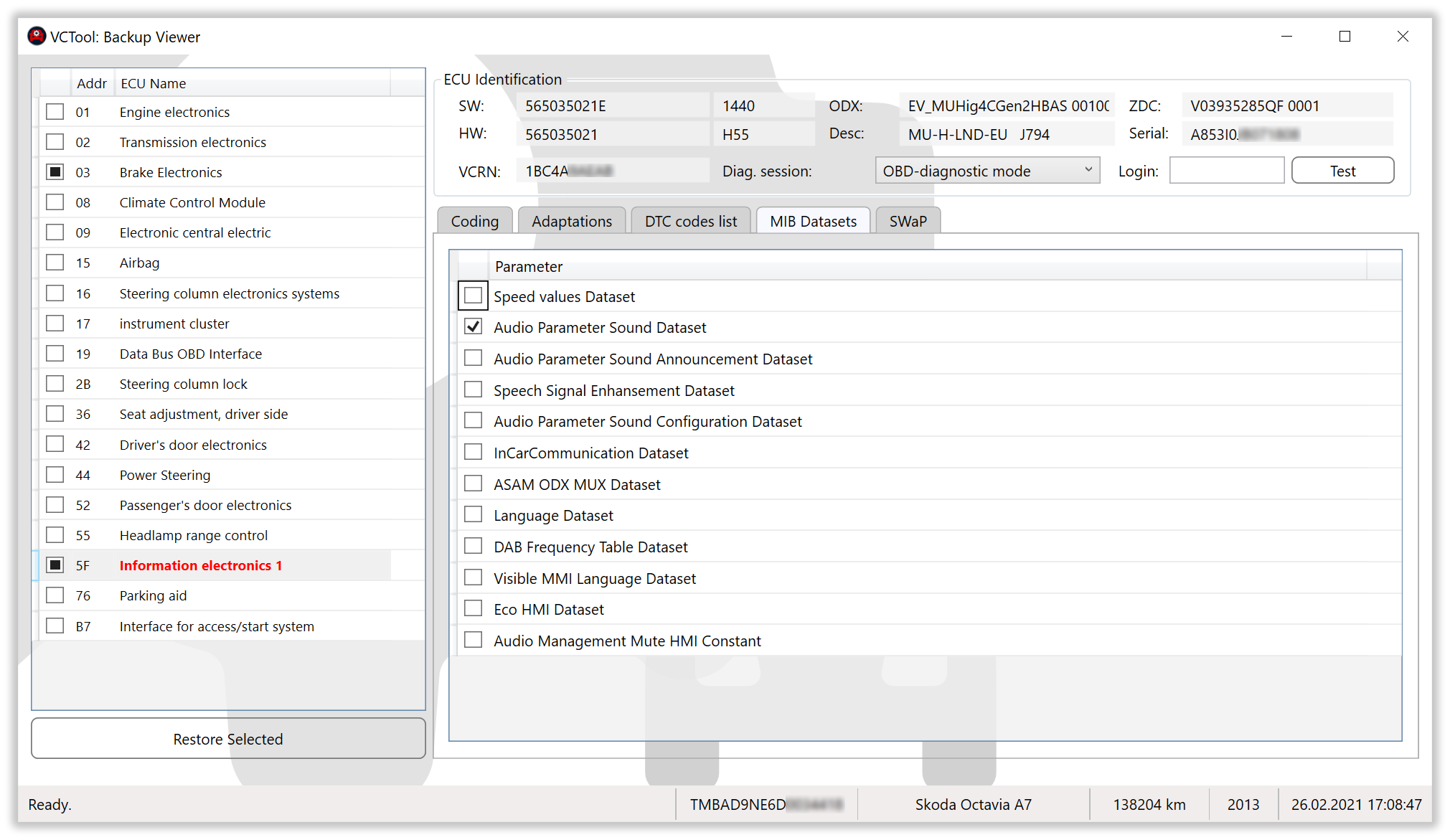Viewport: 1450px width, 840px height.
Task: Open the Adaptations tab
Action: pos(571,221)
